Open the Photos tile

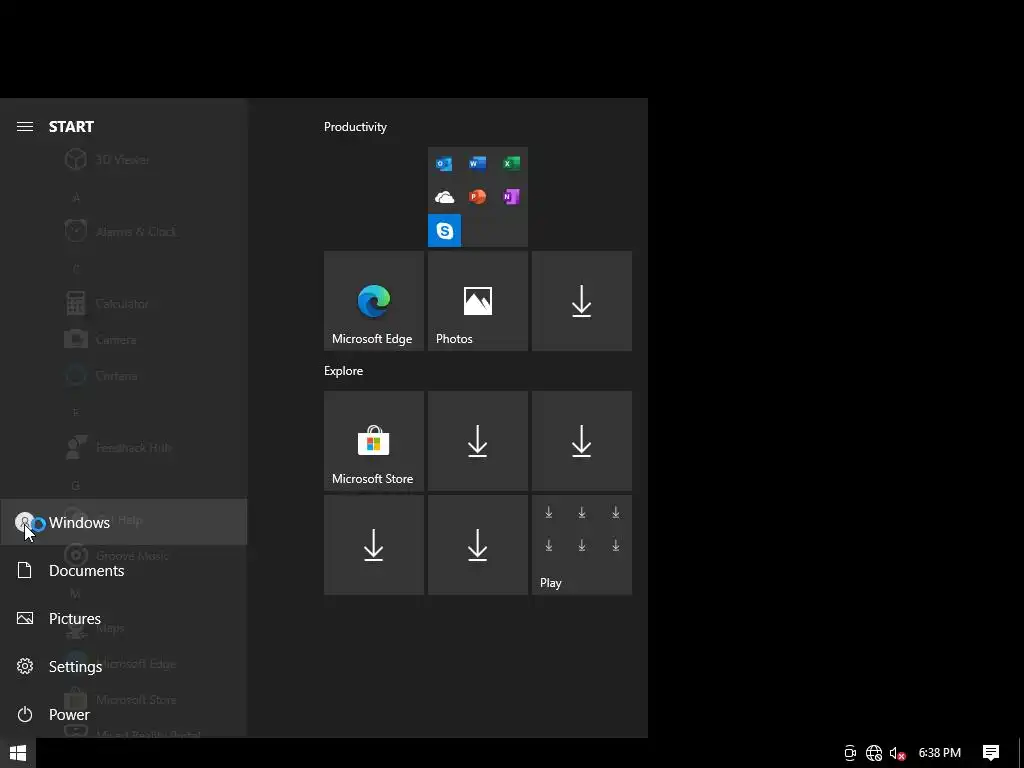pos(477,301)
